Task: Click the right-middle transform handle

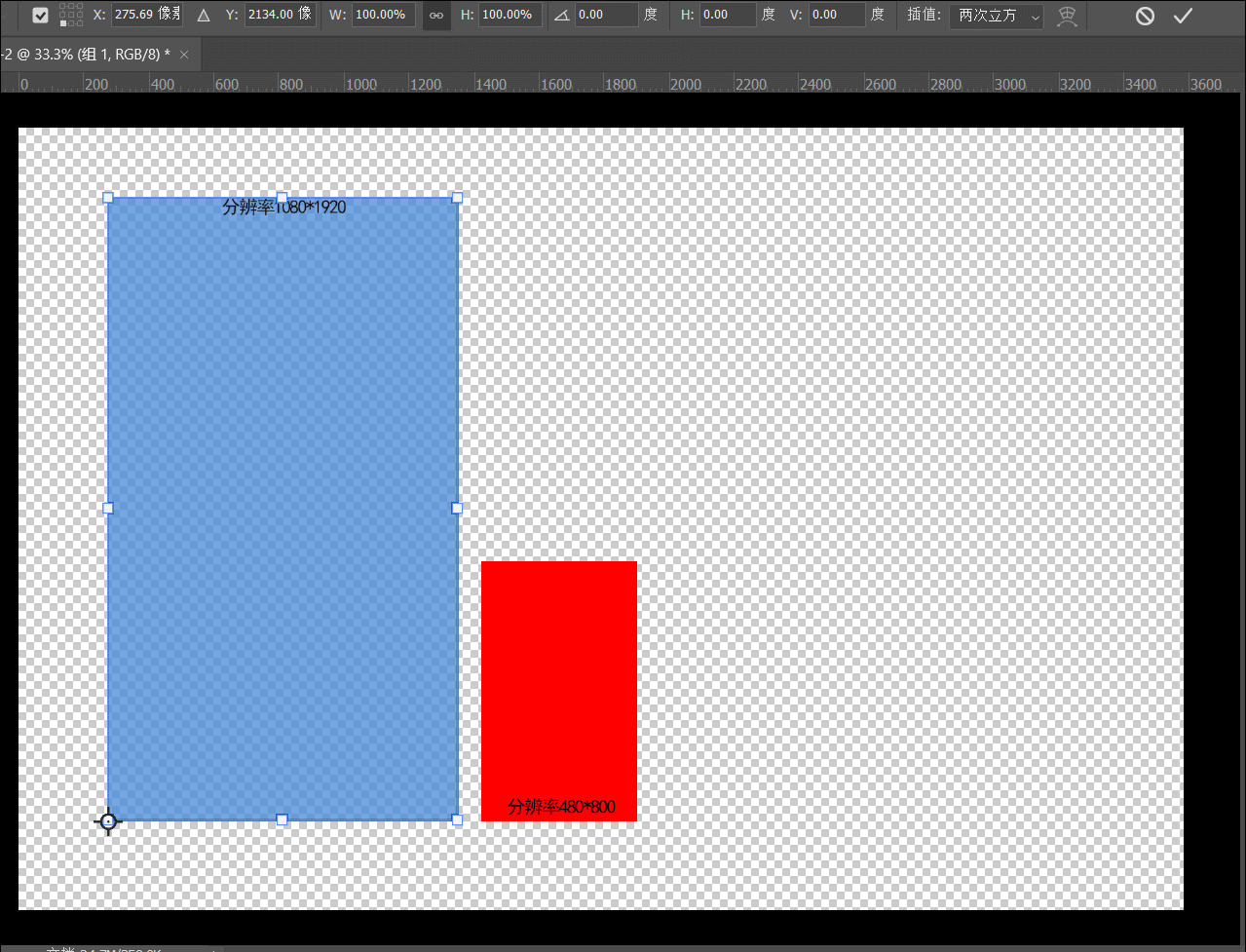Action: click(457, 509)
